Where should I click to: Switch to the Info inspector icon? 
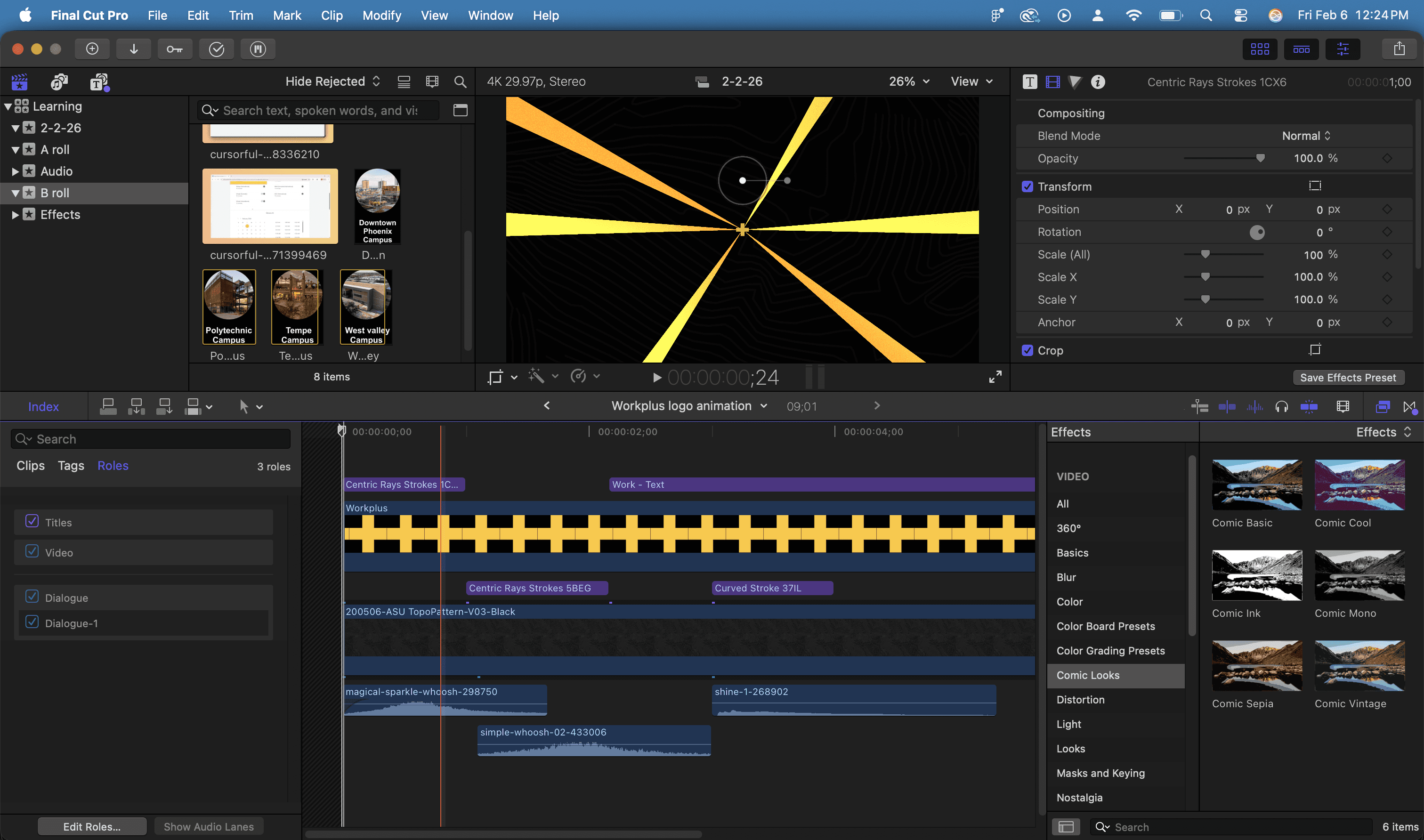(1098, 82)
